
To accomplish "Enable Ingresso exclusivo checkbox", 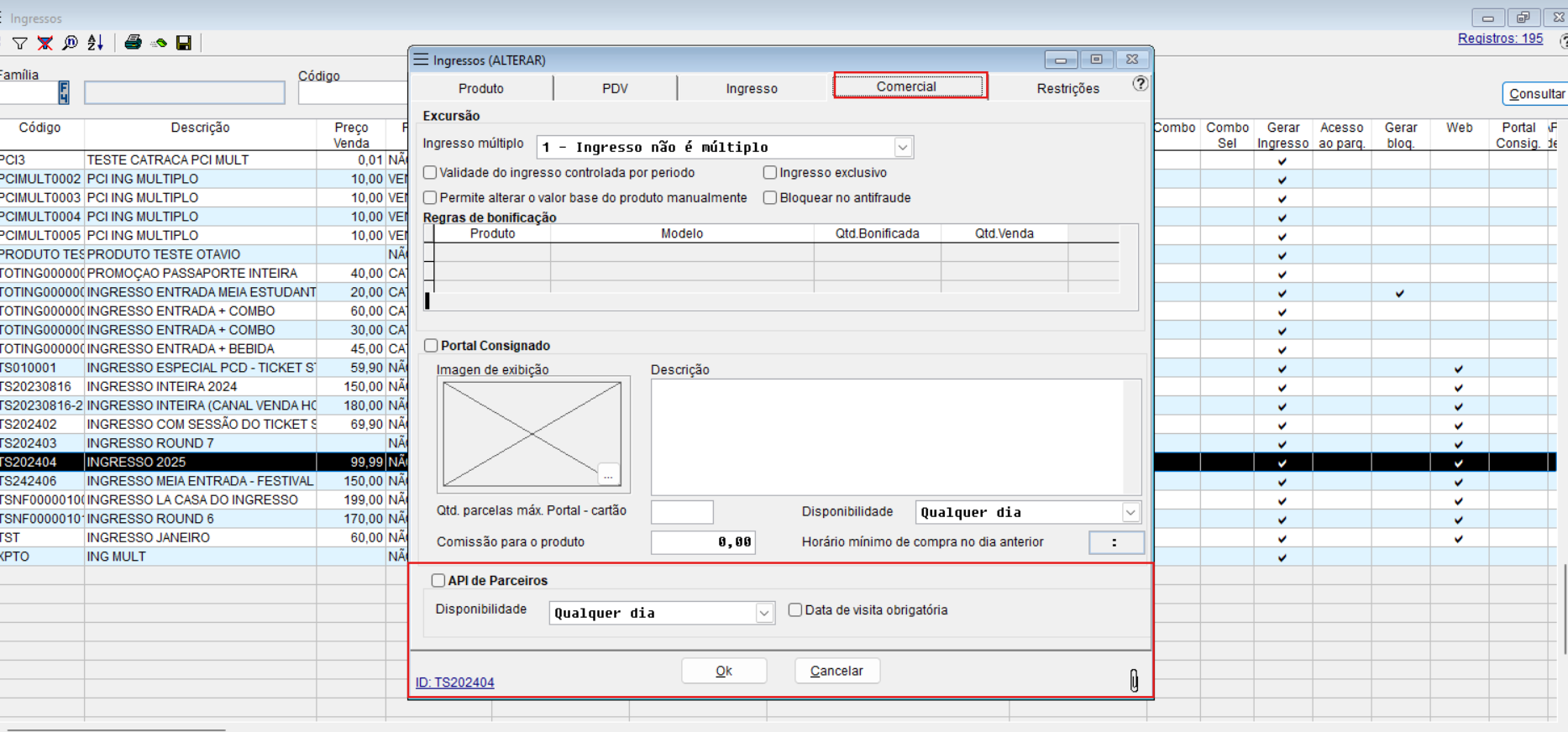I will point(770,173).
